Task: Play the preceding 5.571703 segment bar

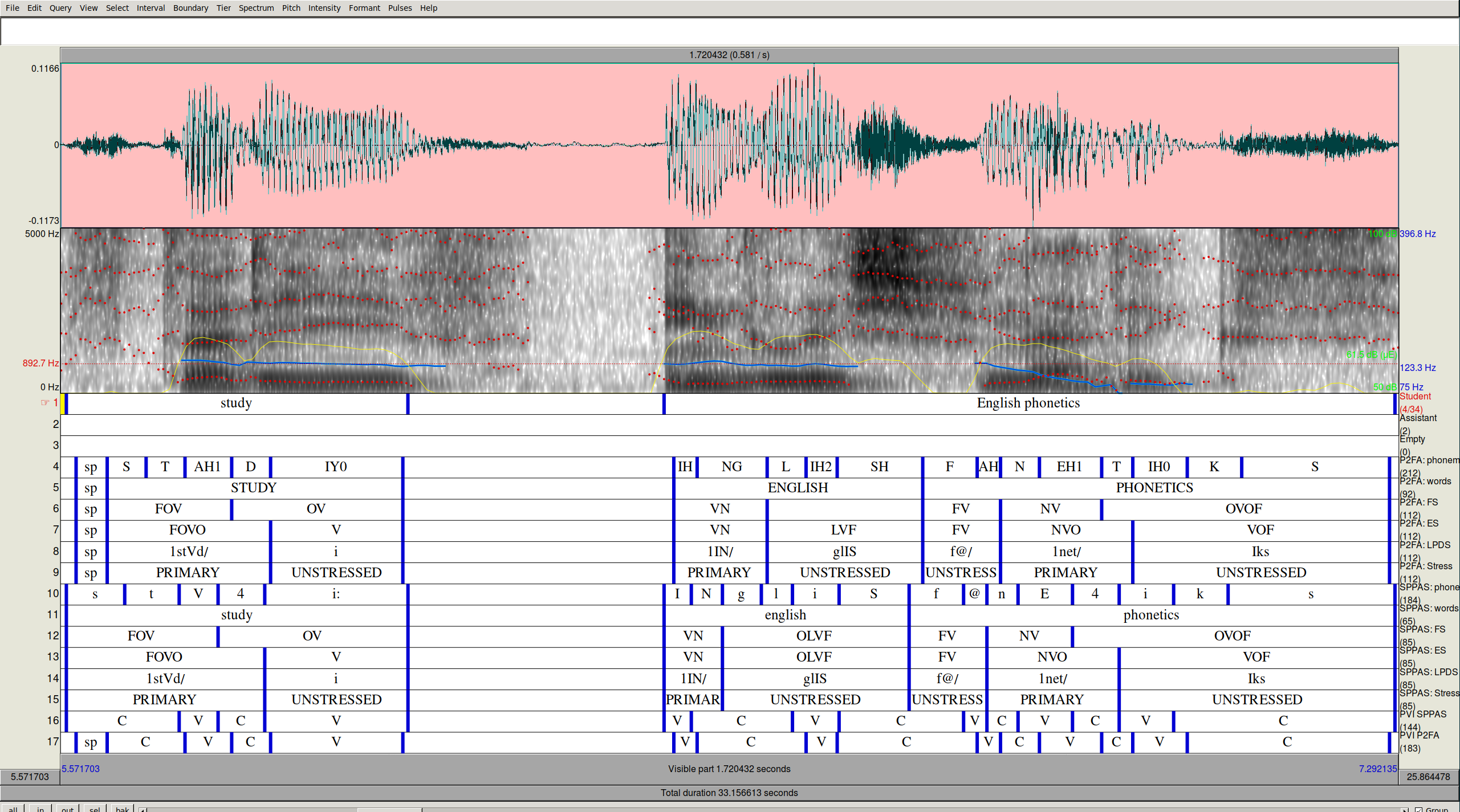Action: point(30,777)
